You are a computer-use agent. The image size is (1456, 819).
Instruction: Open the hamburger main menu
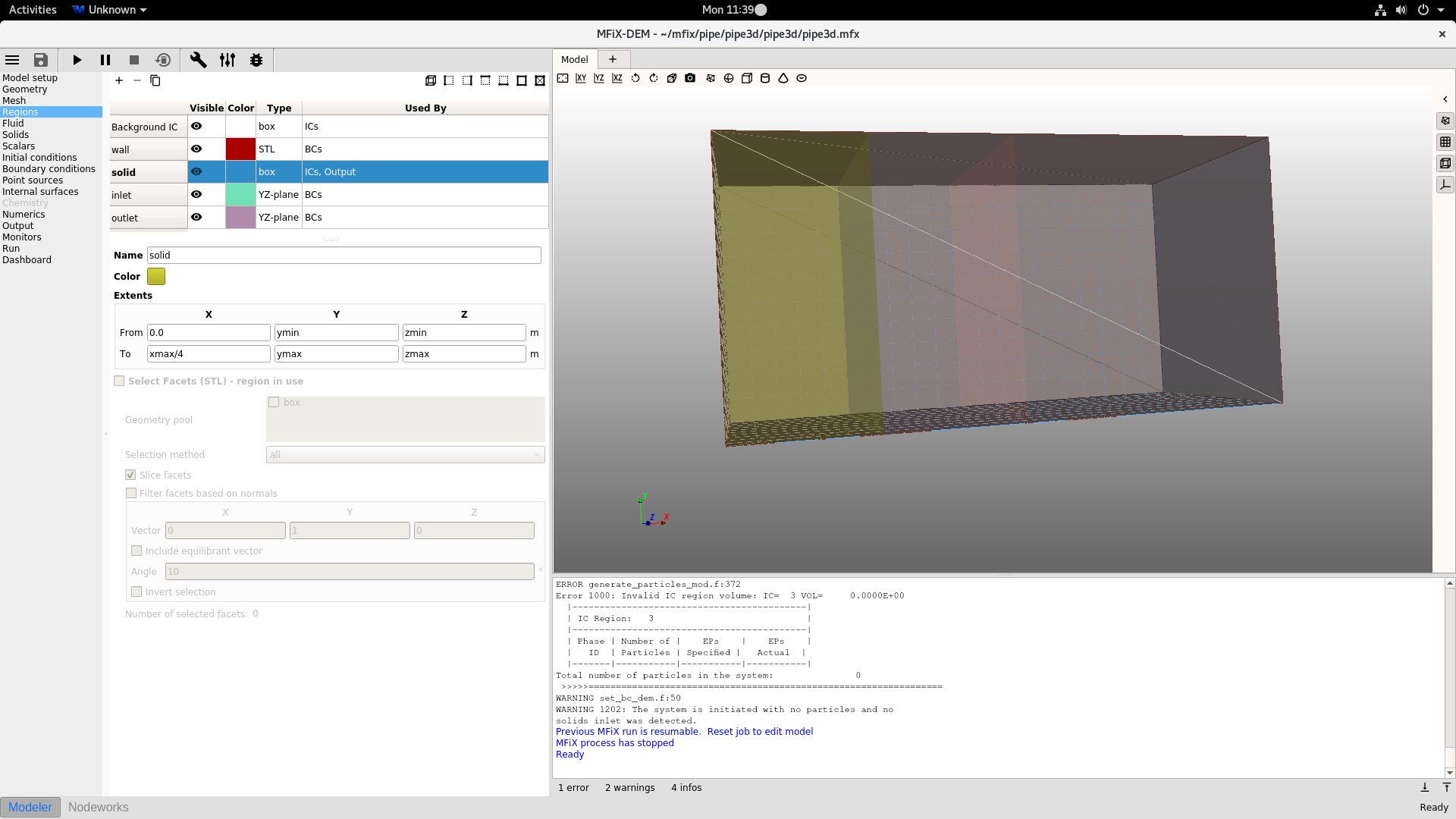click(x=12, y=60)
